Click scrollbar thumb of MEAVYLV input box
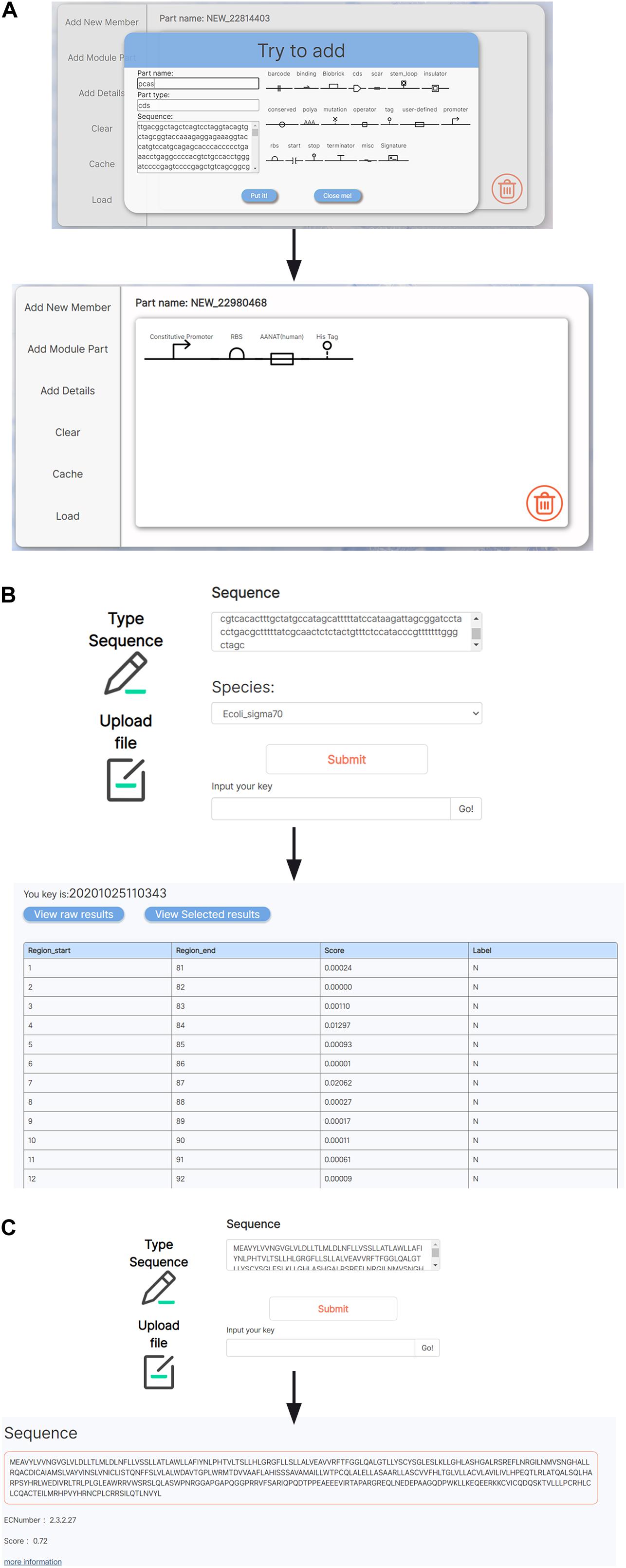The width and height of the screenshot is (626, 1568). tap(435, 1252)
